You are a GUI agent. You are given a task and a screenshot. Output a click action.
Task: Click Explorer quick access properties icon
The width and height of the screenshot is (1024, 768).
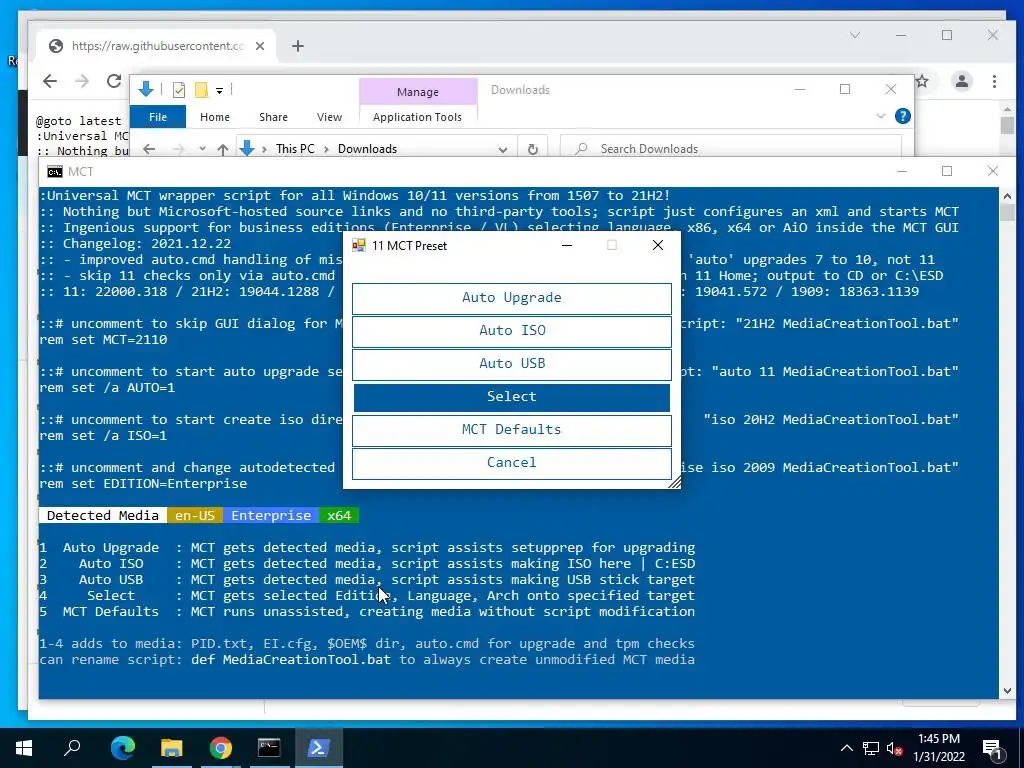(x=178, y=90)
